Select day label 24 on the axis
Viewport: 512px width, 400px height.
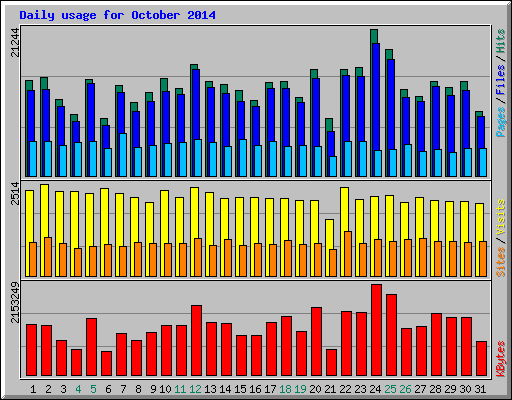375,389
